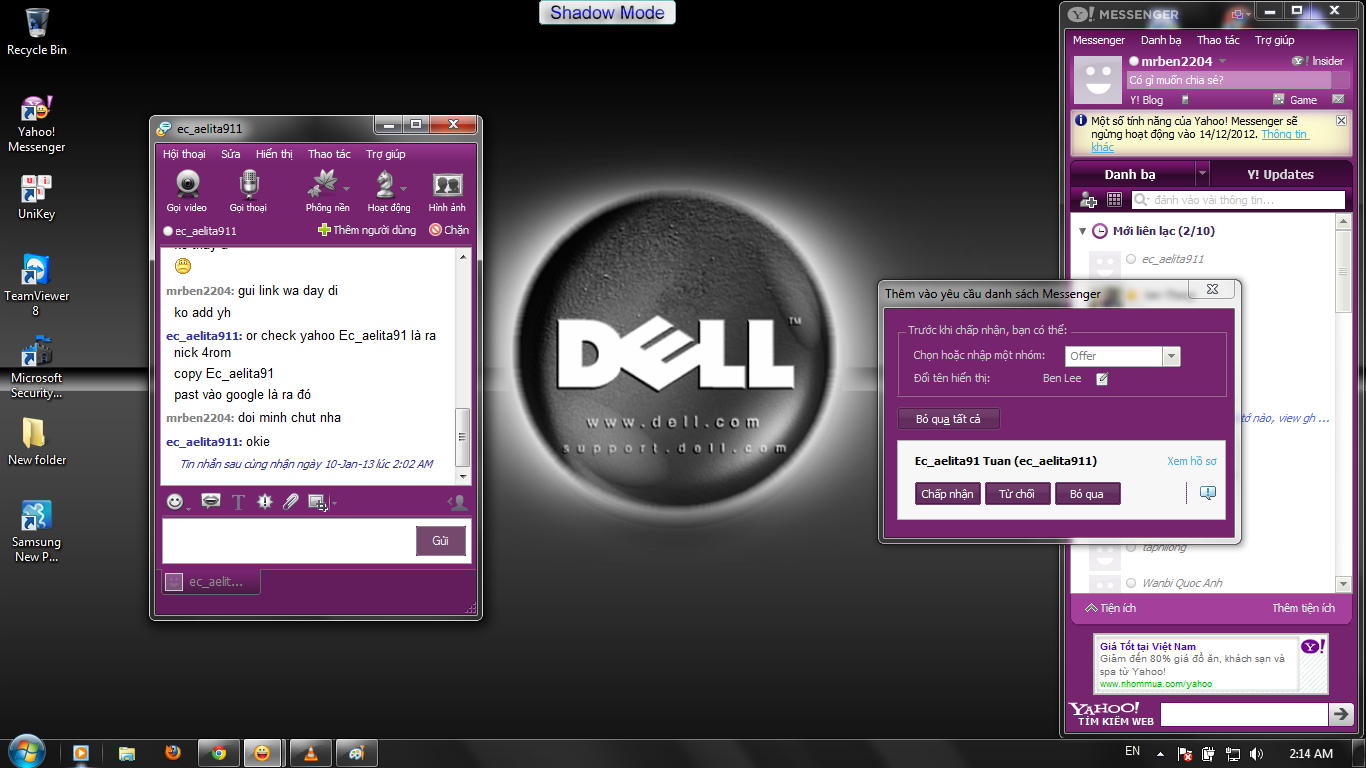Image resolution: width=1366 pixels, height=768 pixels.
Task: Switch to the Y! Updates tab
Action: [1280, 174]
